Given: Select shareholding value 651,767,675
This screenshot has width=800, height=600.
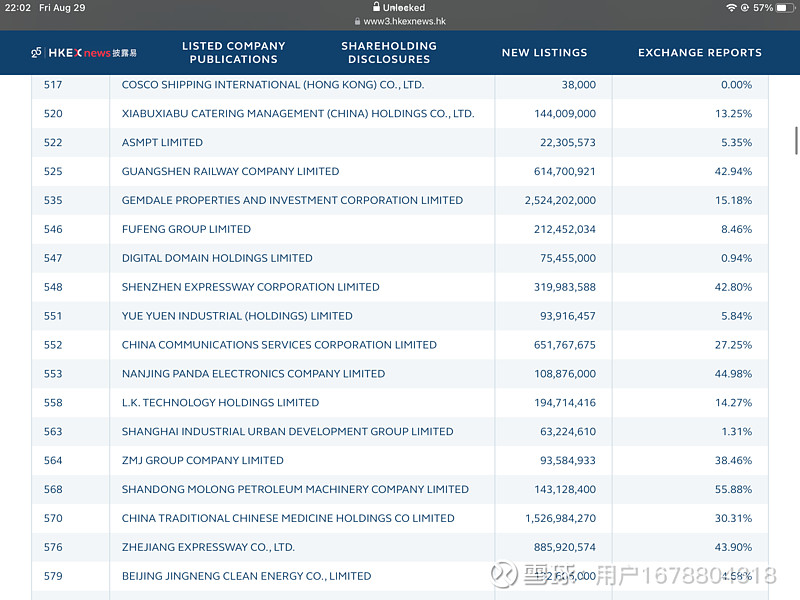Looking at the screenshot, I should coord(565,345).
